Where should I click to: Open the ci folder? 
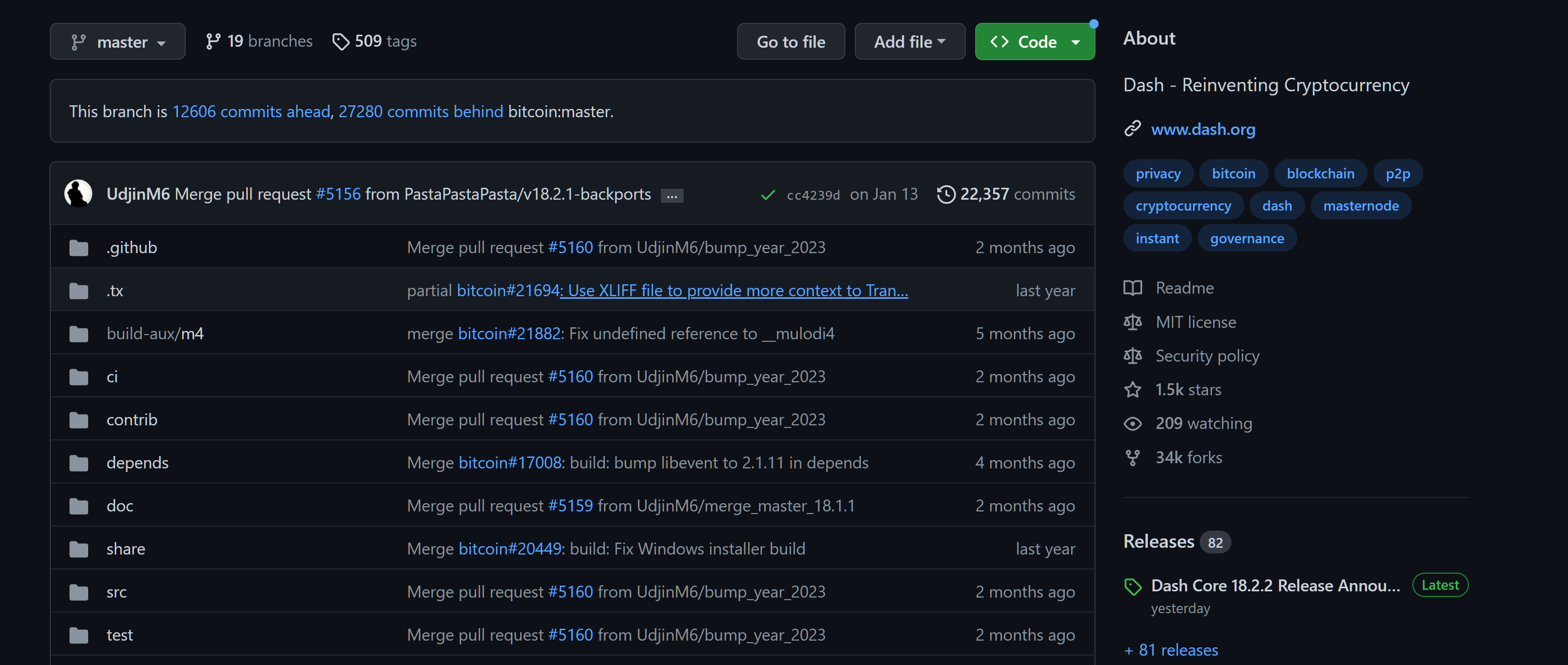coord(112,377)
